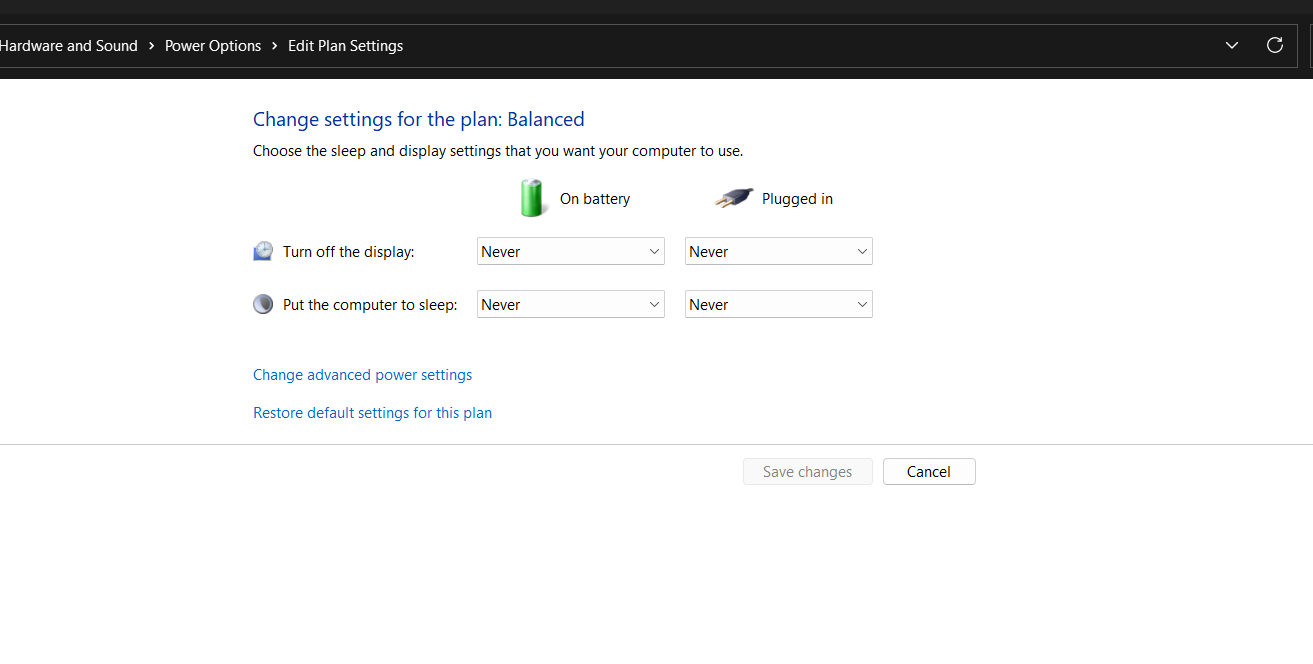
Task: Open Change advanced power settings link
Action: click(x=362, y=375)
